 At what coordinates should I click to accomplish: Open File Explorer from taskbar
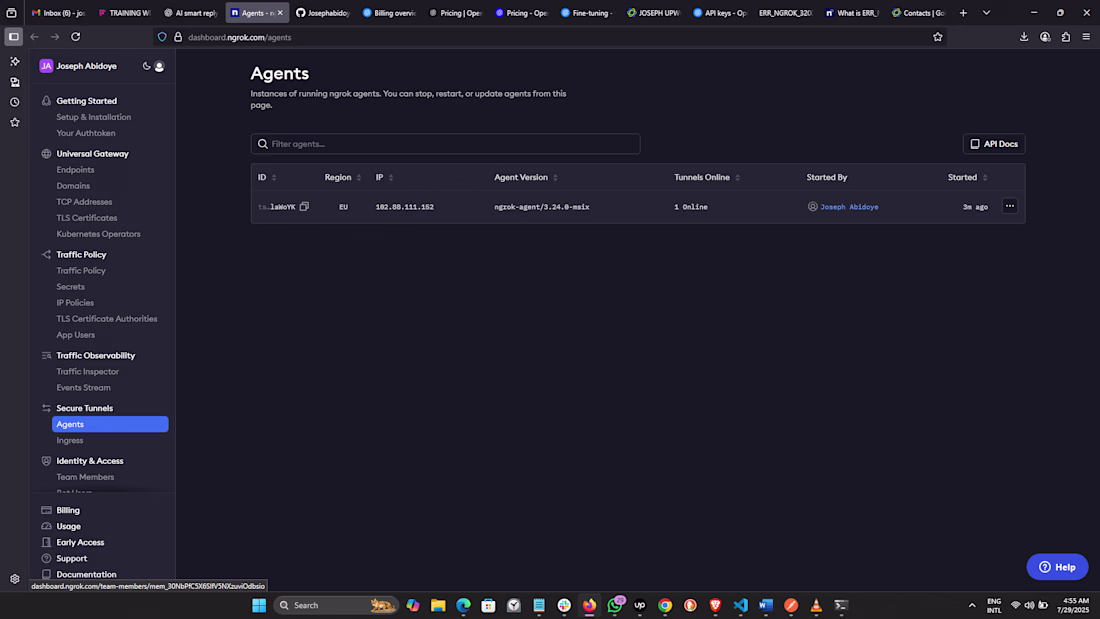(438, 605)
